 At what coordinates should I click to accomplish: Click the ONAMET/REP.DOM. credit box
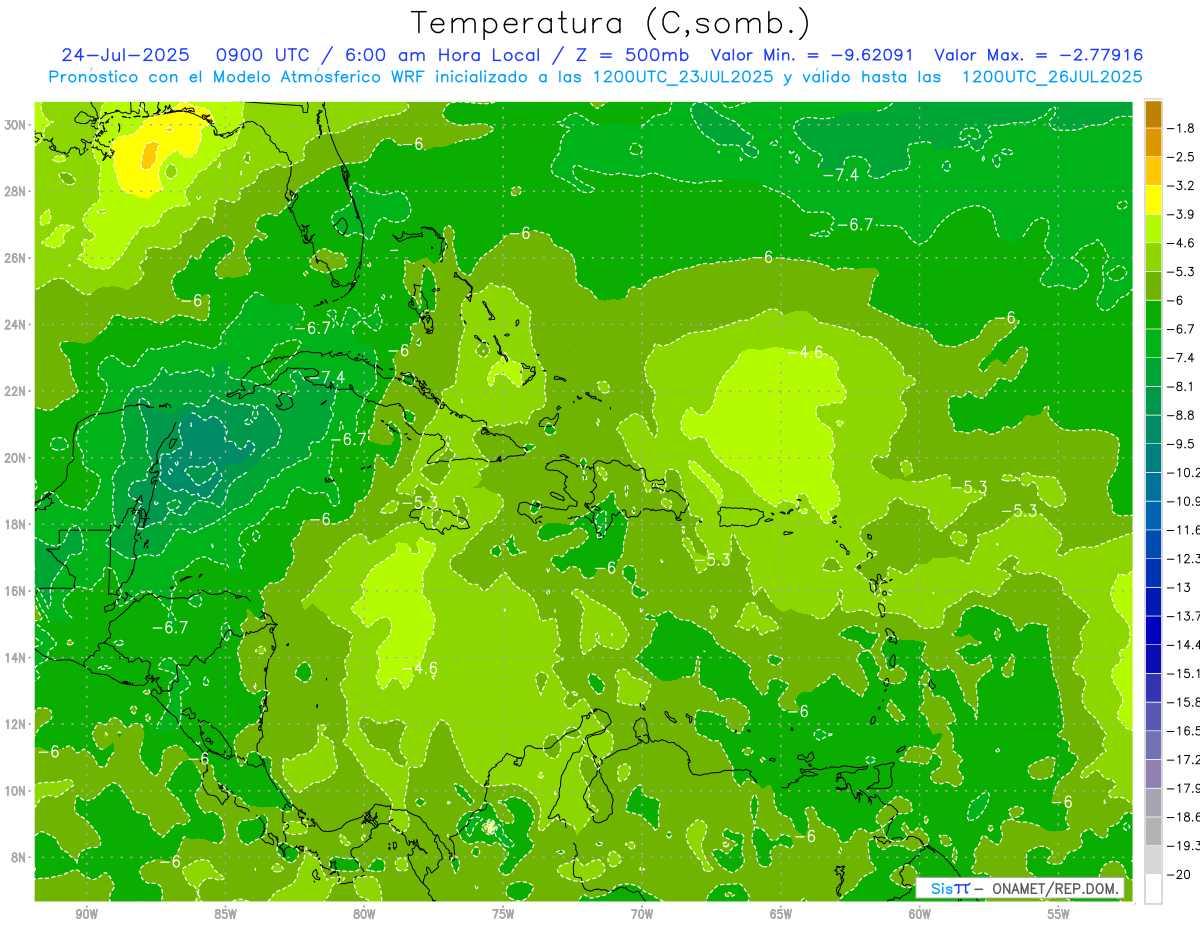pyautogui.click(x=1020, y=888)
